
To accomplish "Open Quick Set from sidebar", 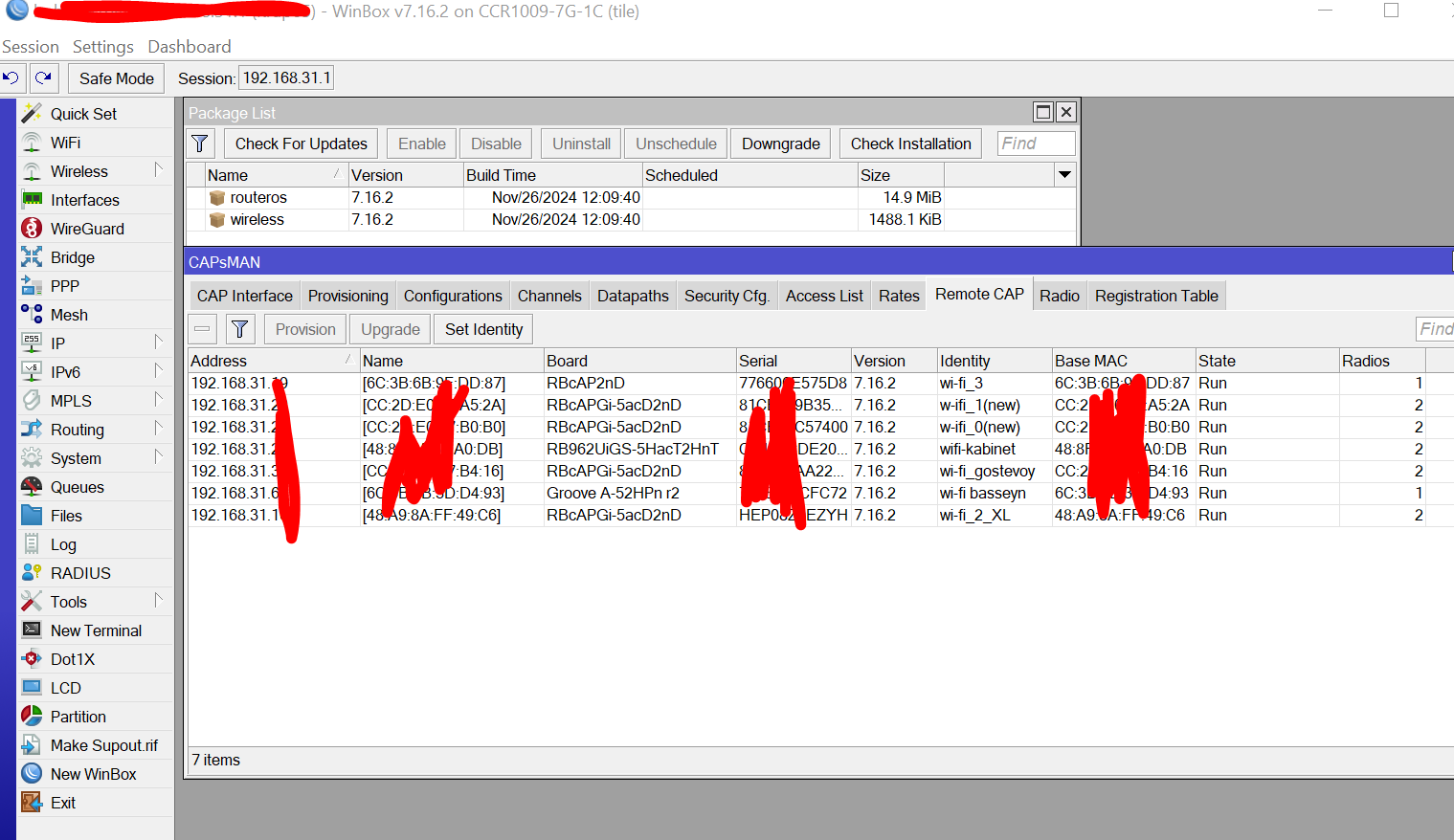I will tap(83, 114).
